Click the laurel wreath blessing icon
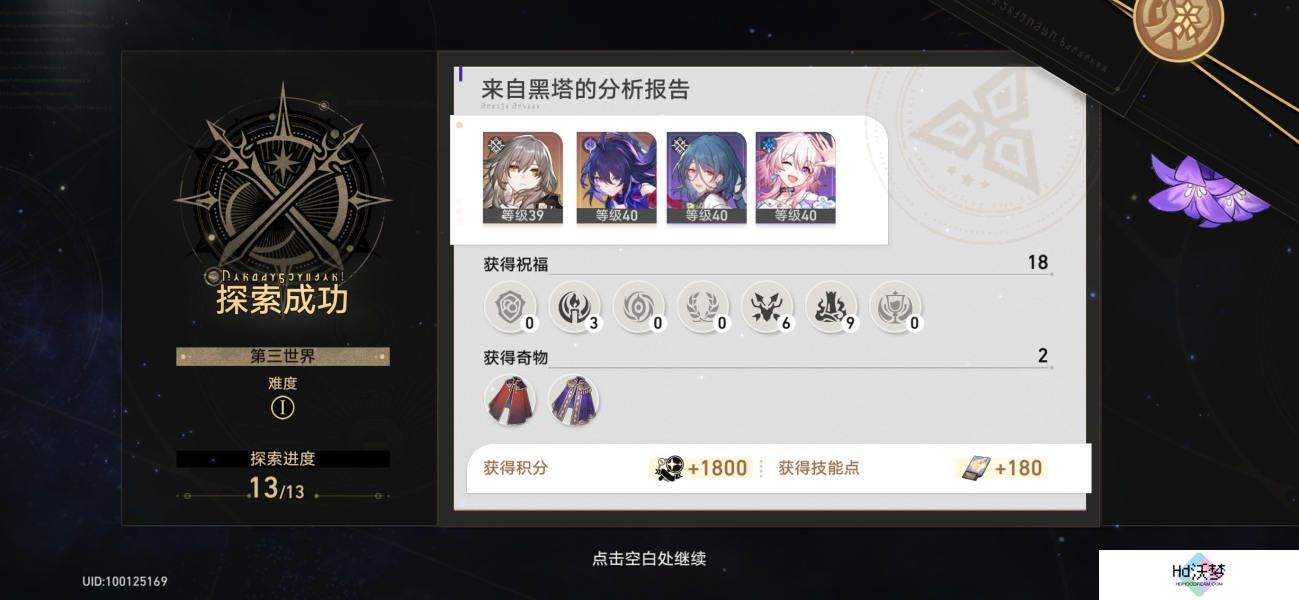Screen dimensions: 1299x600 coord(702,305)
